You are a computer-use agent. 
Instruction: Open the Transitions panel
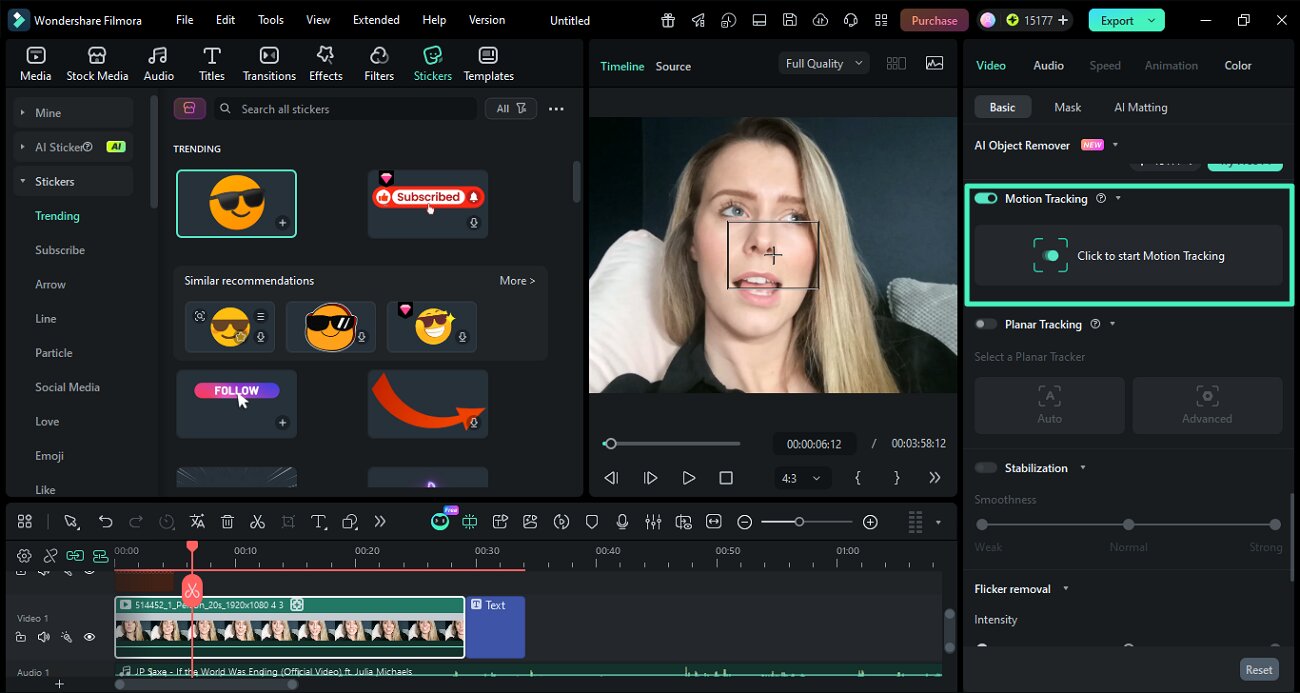[x=269, y=64]
